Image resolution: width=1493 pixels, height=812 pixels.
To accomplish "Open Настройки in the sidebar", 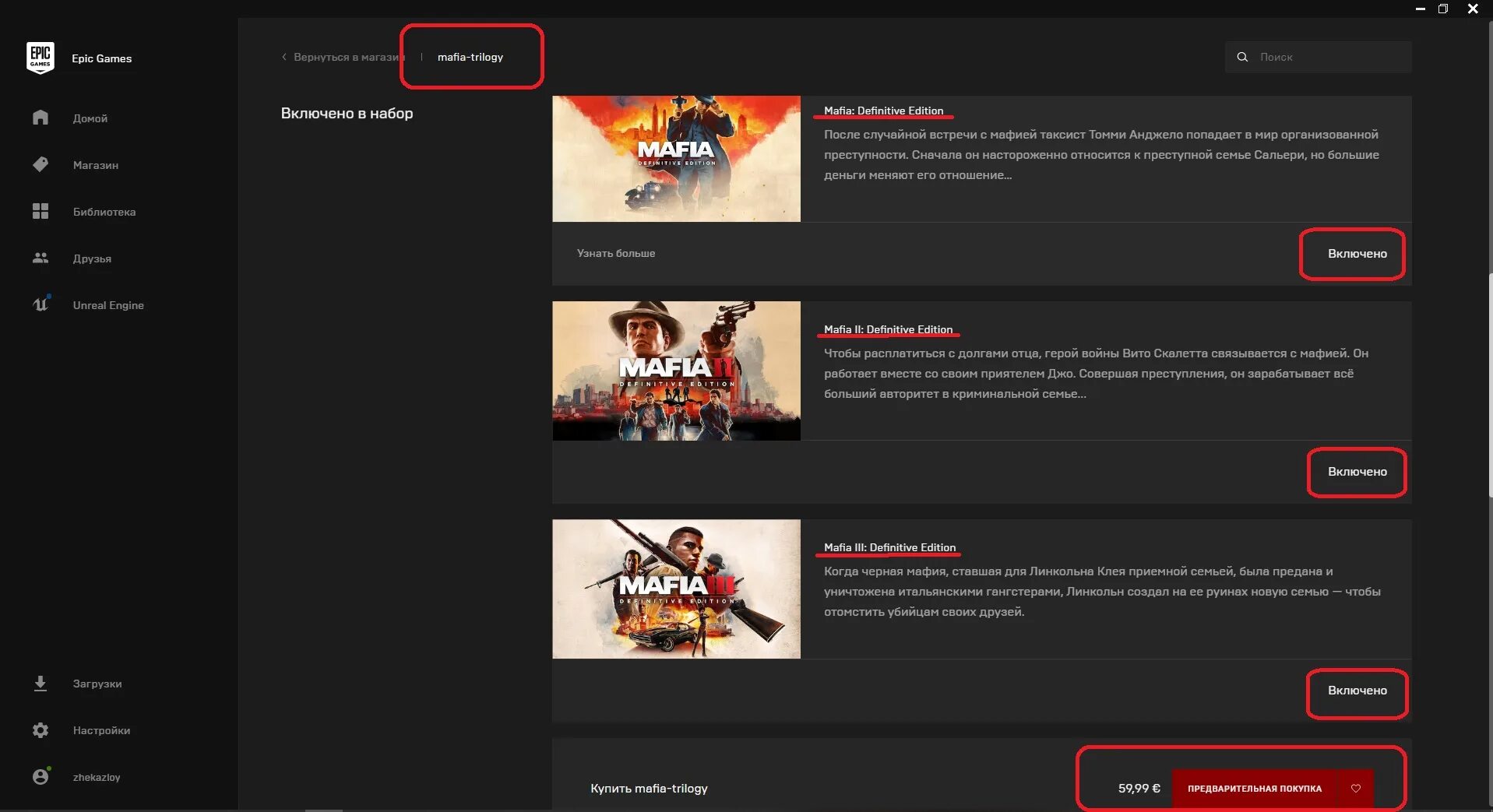I will pos(101,730).
